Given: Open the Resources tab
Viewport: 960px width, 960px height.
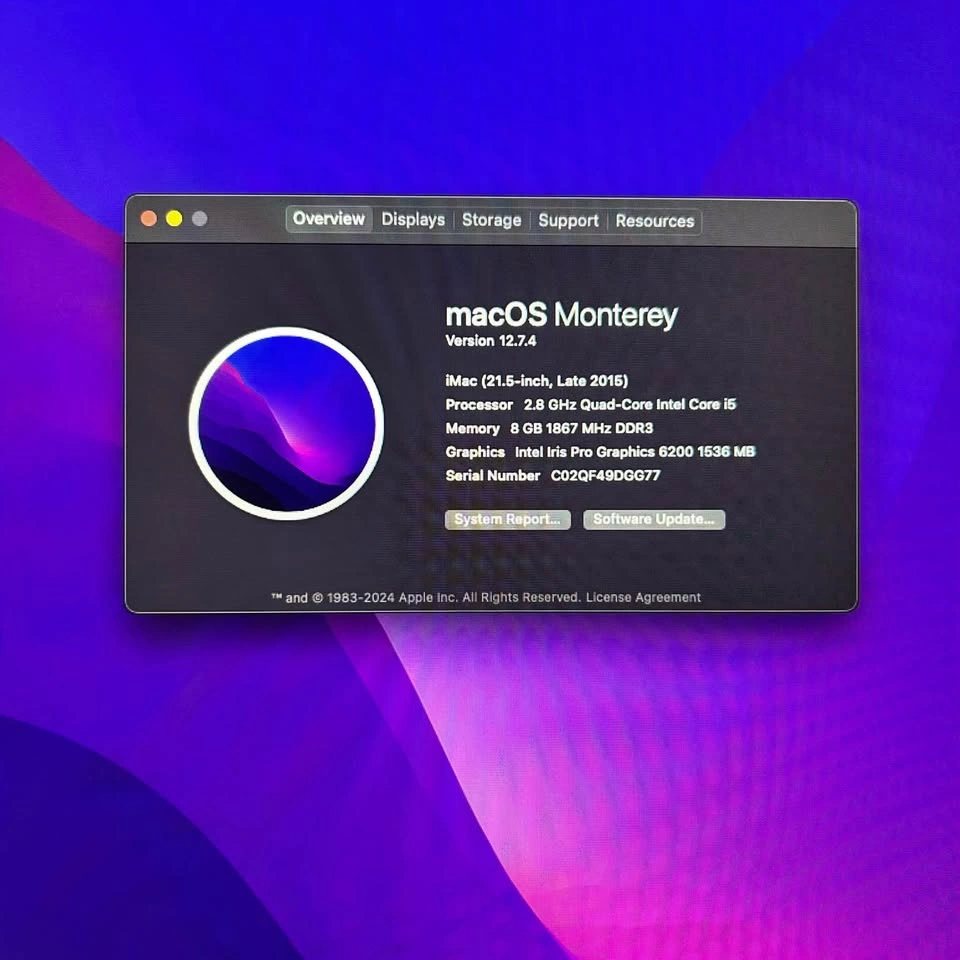Looking at the screenshot, I should pos(654,220).
